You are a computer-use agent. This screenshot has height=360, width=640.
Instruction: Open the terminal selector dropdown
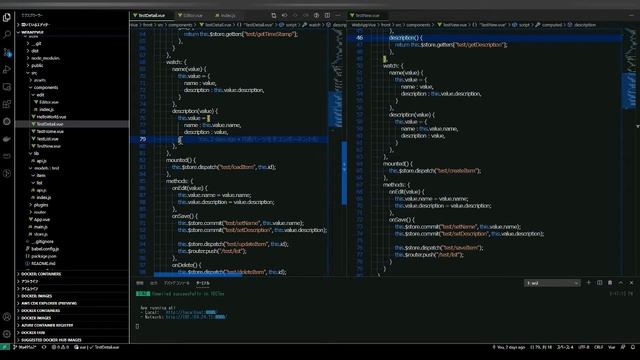pos(552,283)
